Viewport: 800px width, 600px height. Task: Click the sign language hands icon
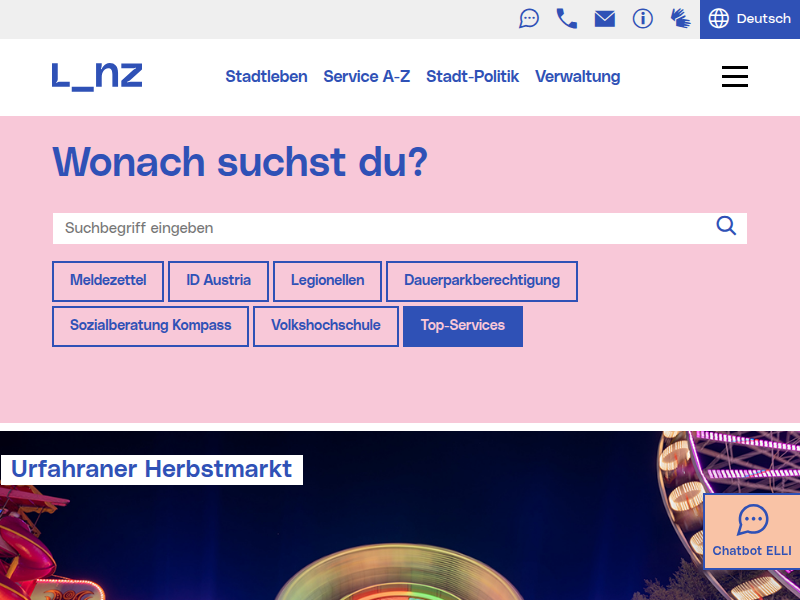[680, 19]
